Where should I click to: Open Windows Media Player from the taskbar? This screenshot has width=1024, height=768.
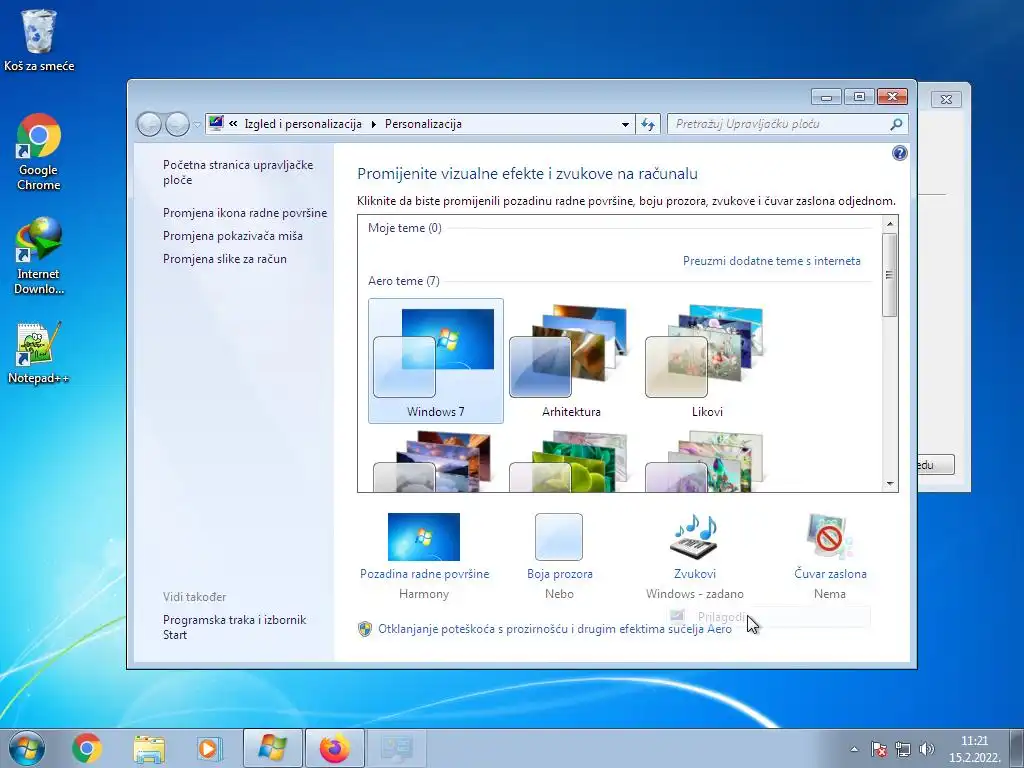pyautogui.click(x=209, y=748)
